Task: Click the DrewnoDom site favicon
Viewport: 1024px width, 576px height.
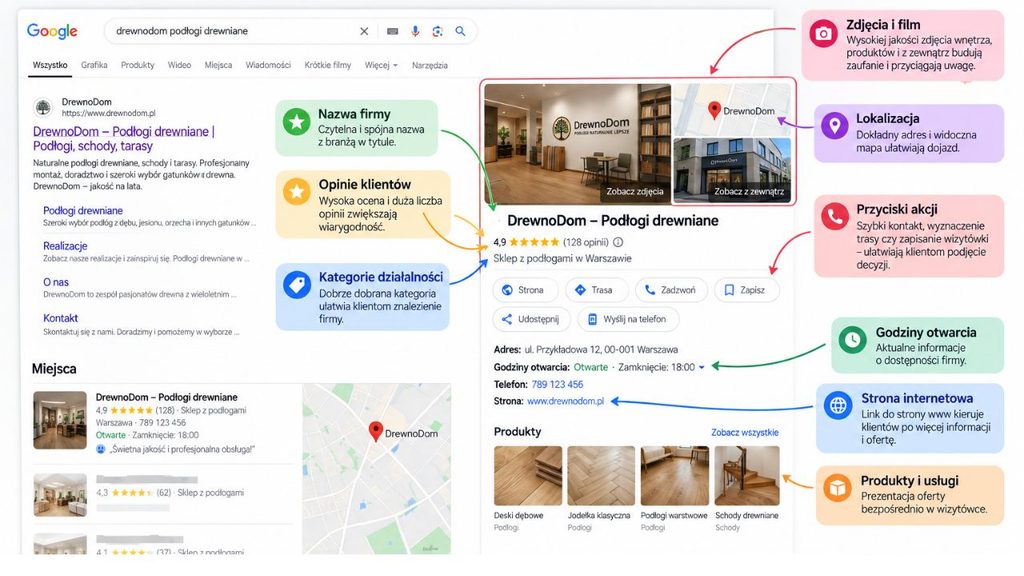Action: tap(43, 106)
